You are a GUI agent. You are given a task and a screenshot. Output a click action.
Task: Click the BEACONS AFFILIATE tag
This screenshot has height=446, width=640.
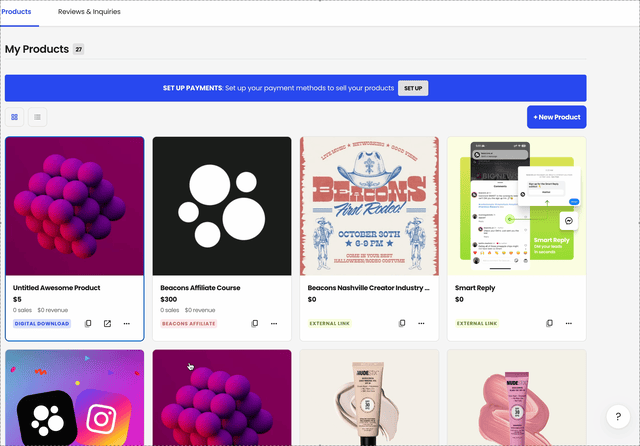189,324
